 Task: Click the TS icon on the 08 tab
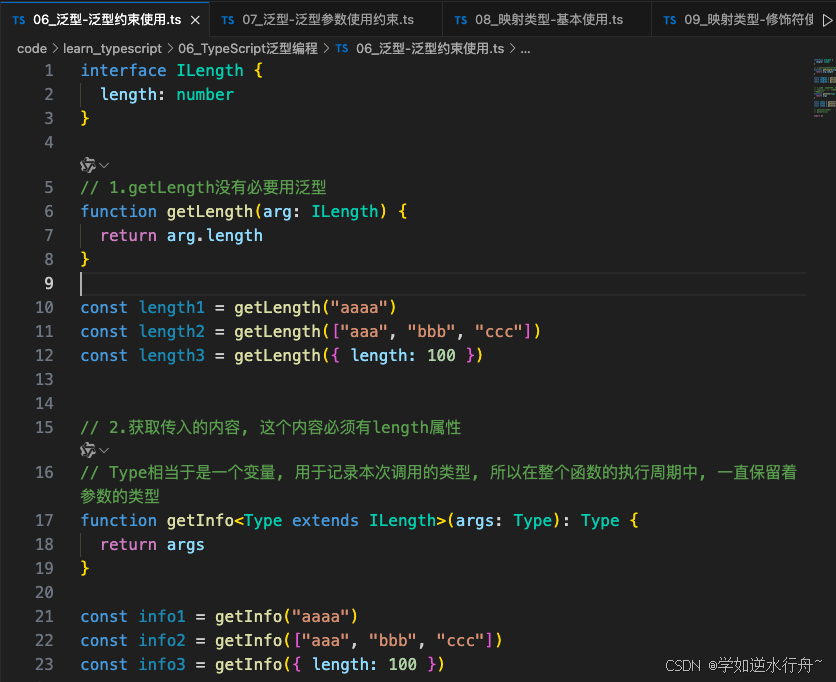click(x=461, y=20)
